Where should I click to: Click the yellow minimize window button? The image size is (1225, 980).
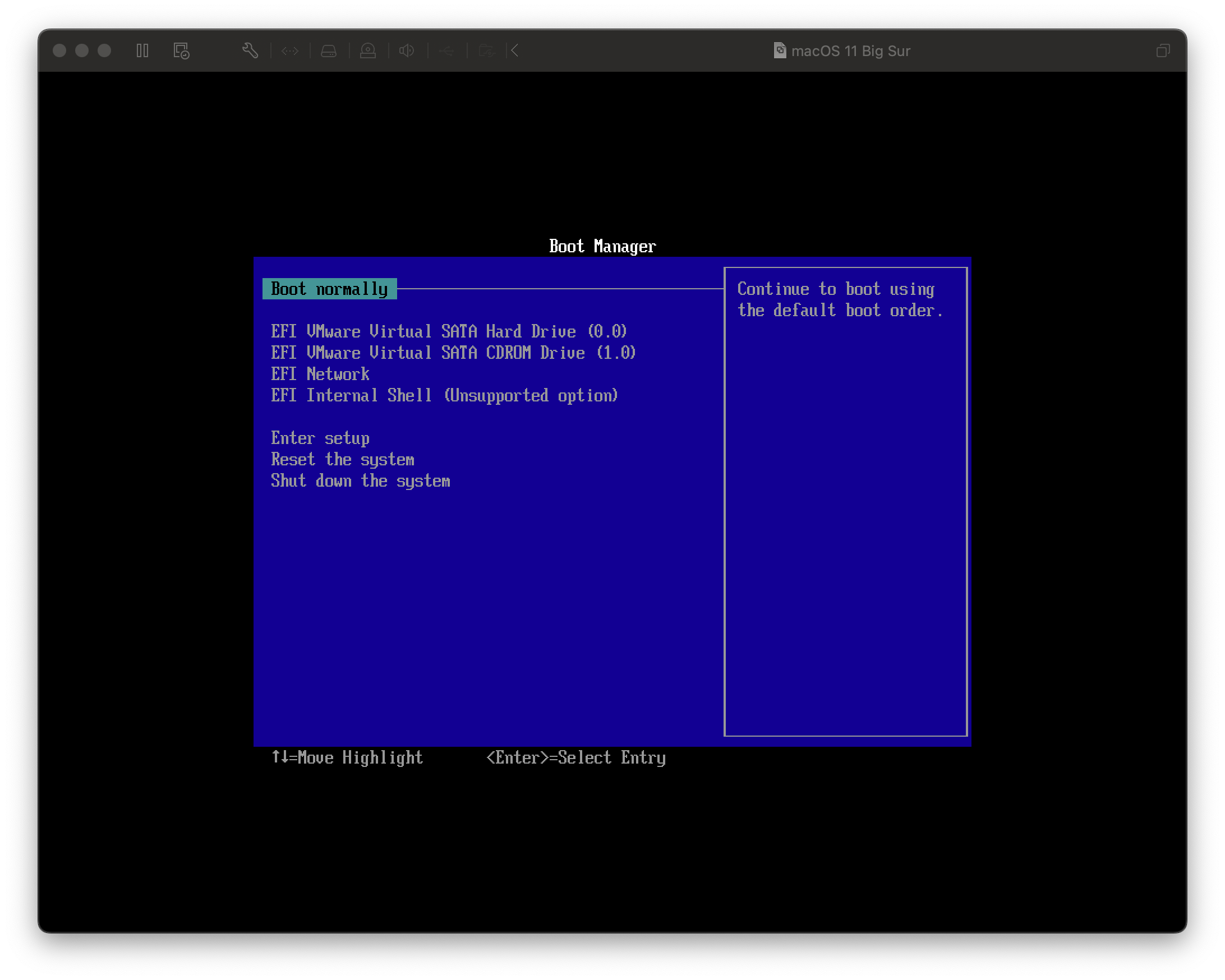[82, 51]
